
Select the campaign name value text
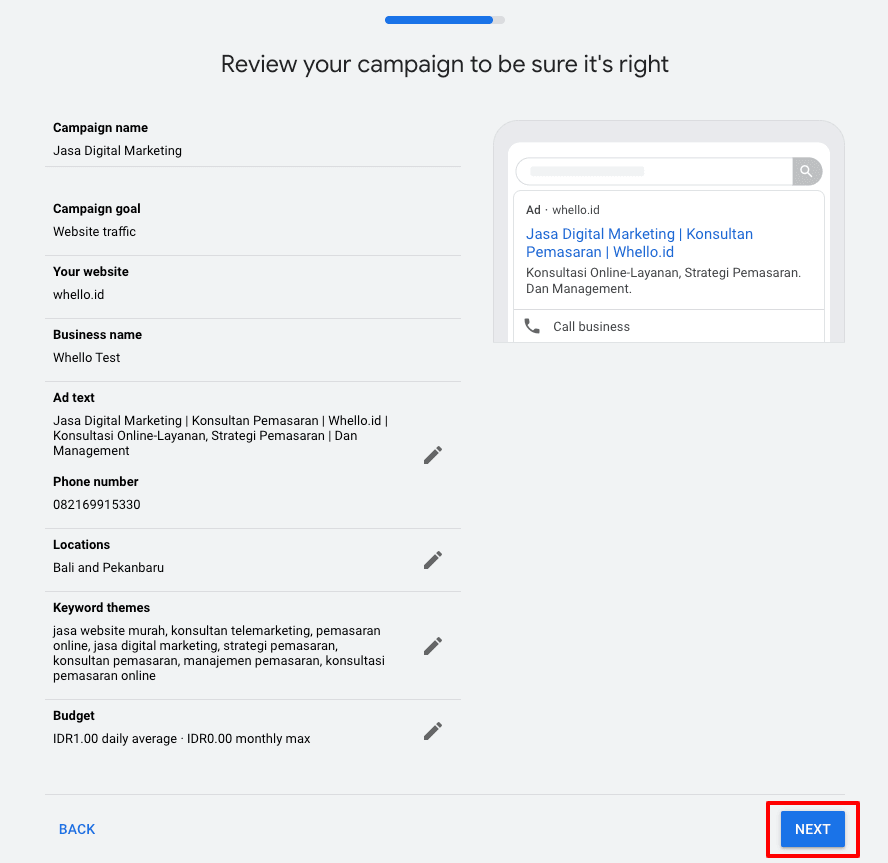pyautogui.click(x=117, y=151)
